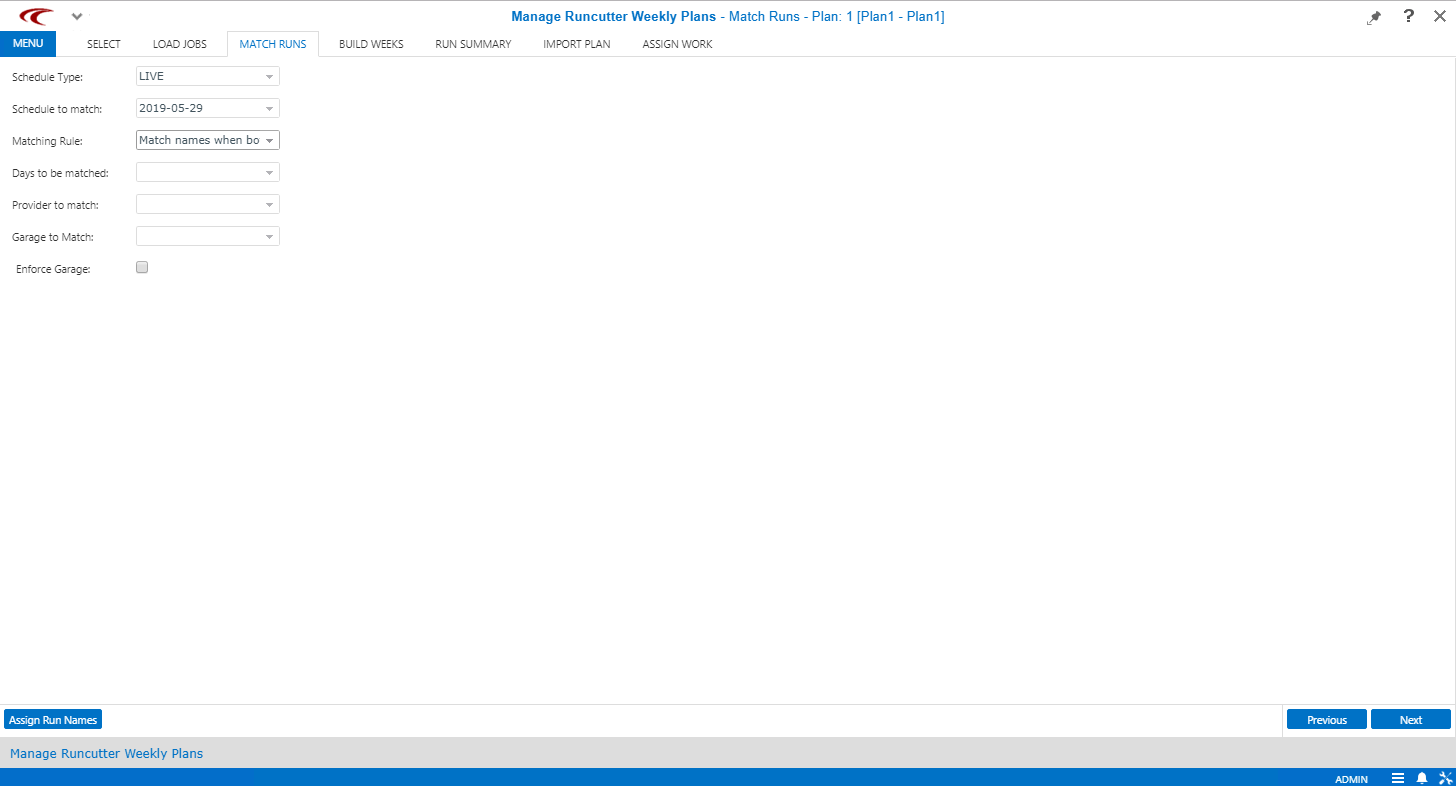
Task: Open the Schedule to match date dropdown
Action: click(x=269, y=108)
